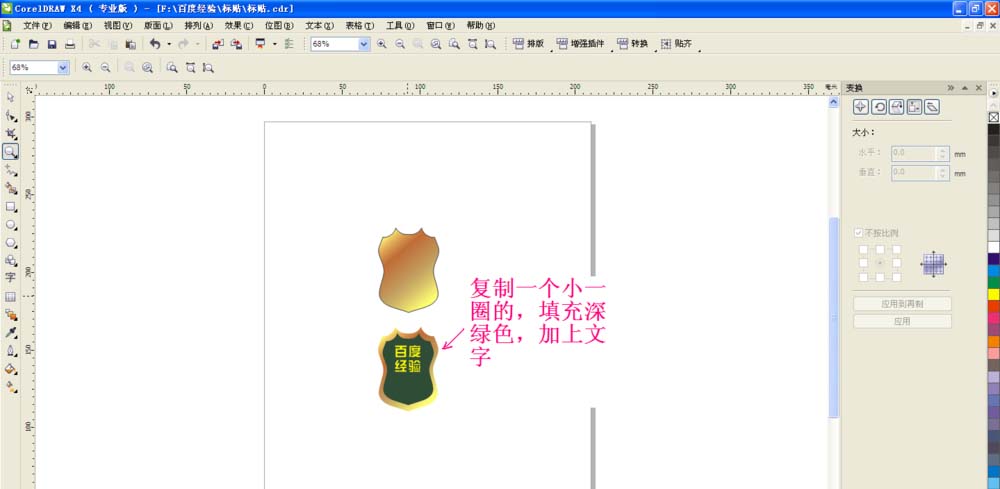Viewport: 1000px width, 489px height.
Task: Create a new document from toolbar
Action: [15, 44]
